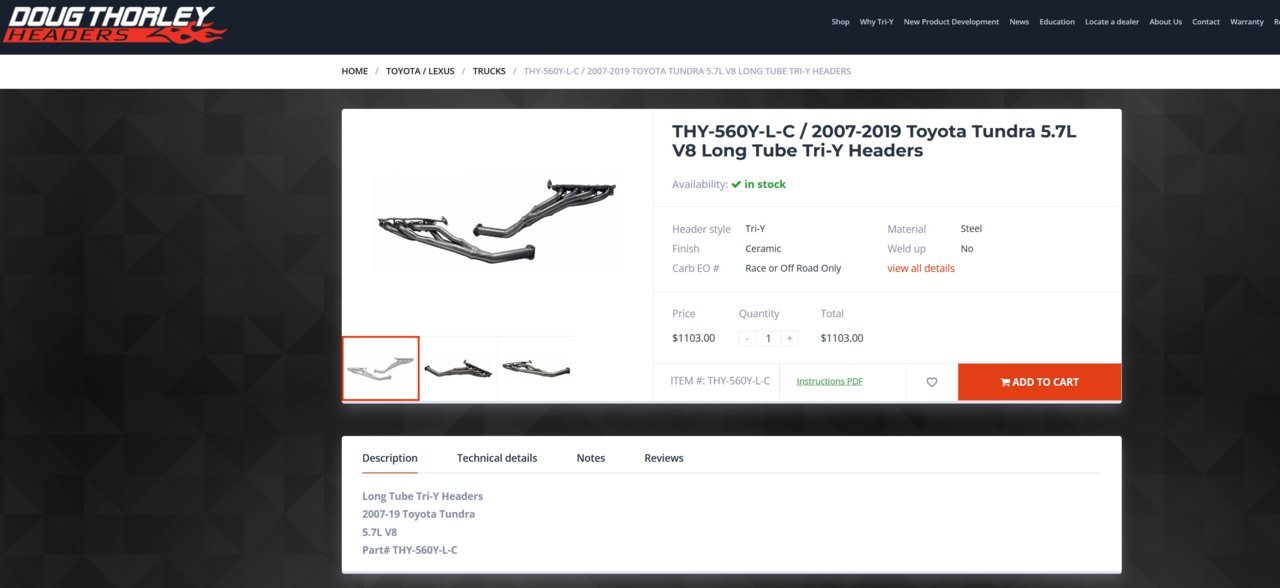This screenshot has width=1280, height=588.
Task: Open the Why Tri-Y page
Action: (x=876, y=22)
